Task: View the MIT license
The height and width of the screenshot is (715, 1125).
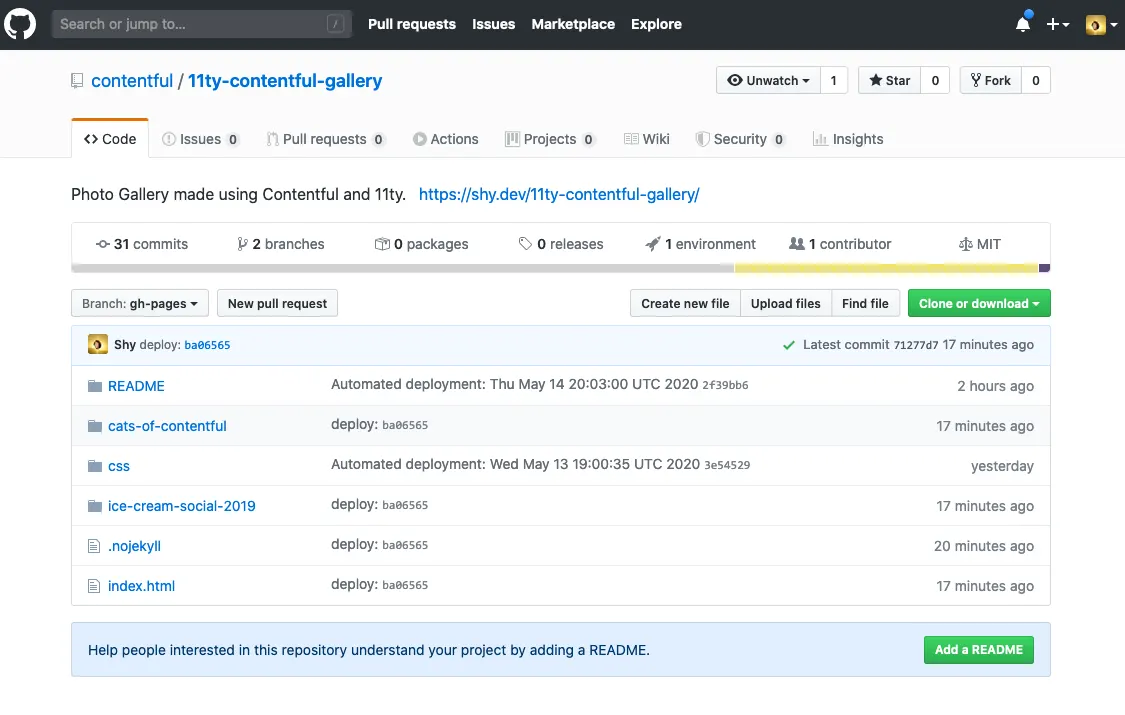Action: click(x=979, y=244)
